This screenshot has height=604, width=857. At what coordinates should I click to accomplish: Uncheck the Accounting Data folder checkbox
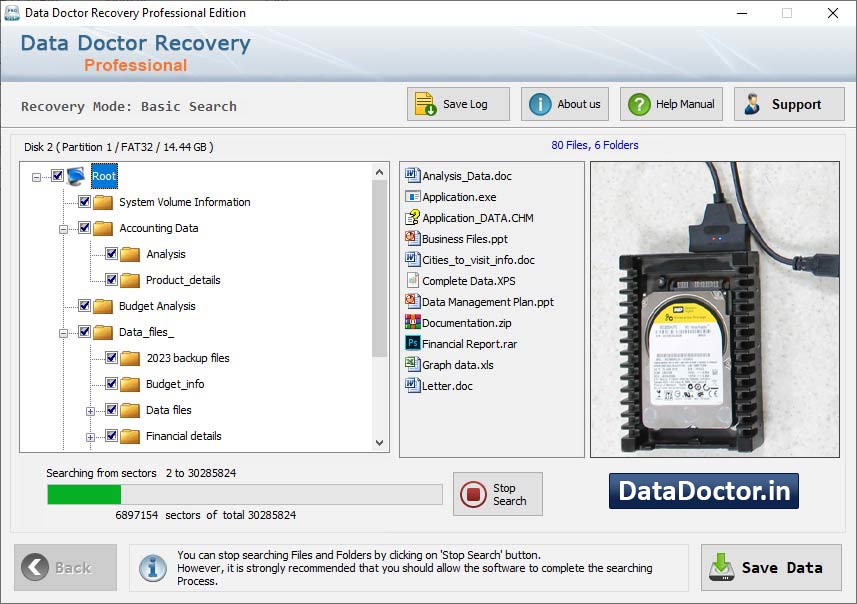[84, 227]
